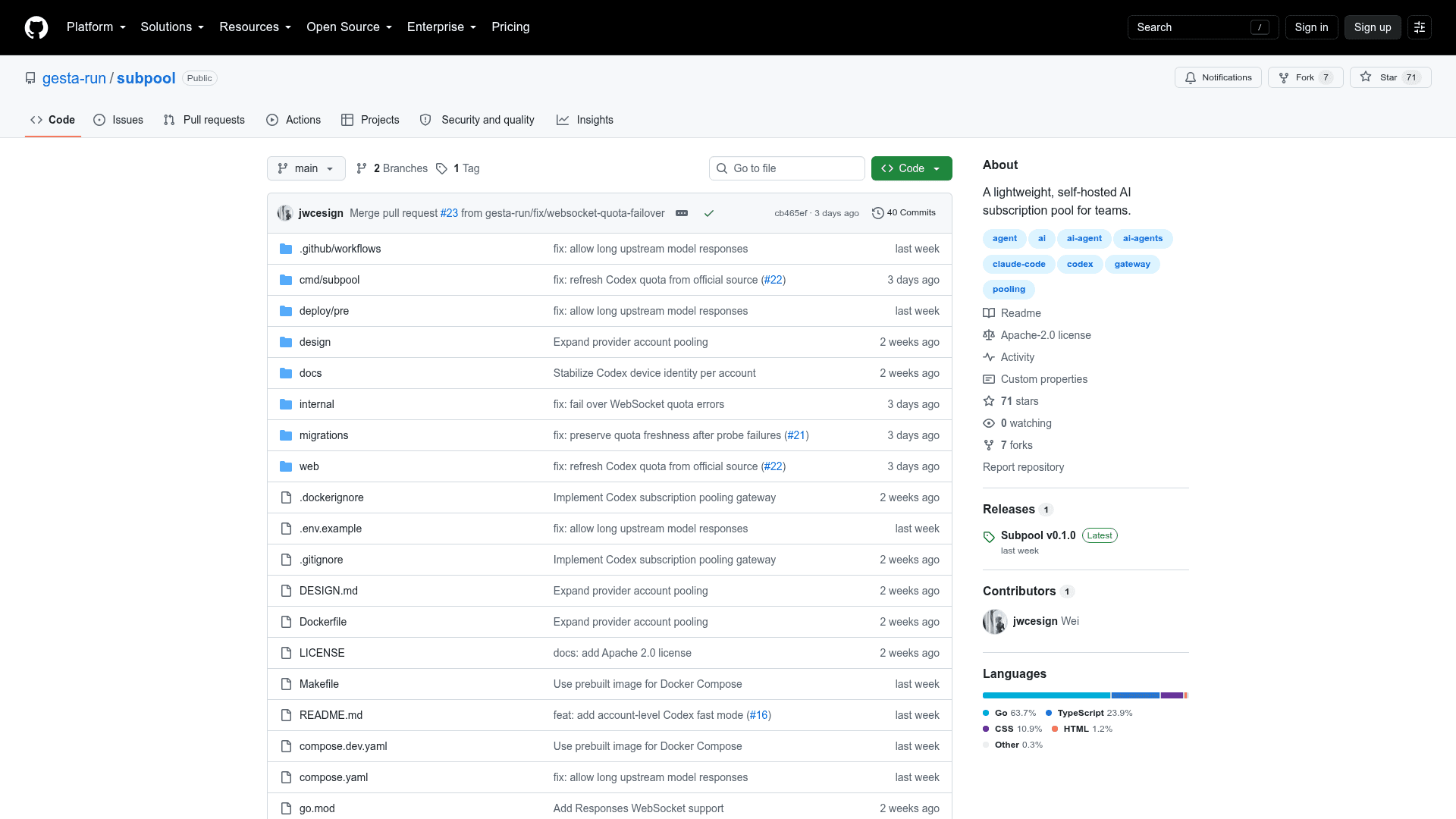Click the appearance settings icon in header
Image resolution: width=1456 pixels, height=819 pixels.
1420,27
